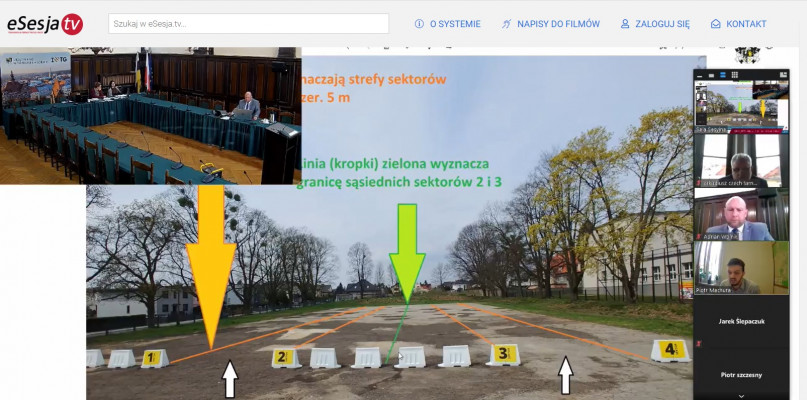This screenshot has height=400, width=807.
Task: Click the council chamber camera inset video
Action: pos(150,116)
